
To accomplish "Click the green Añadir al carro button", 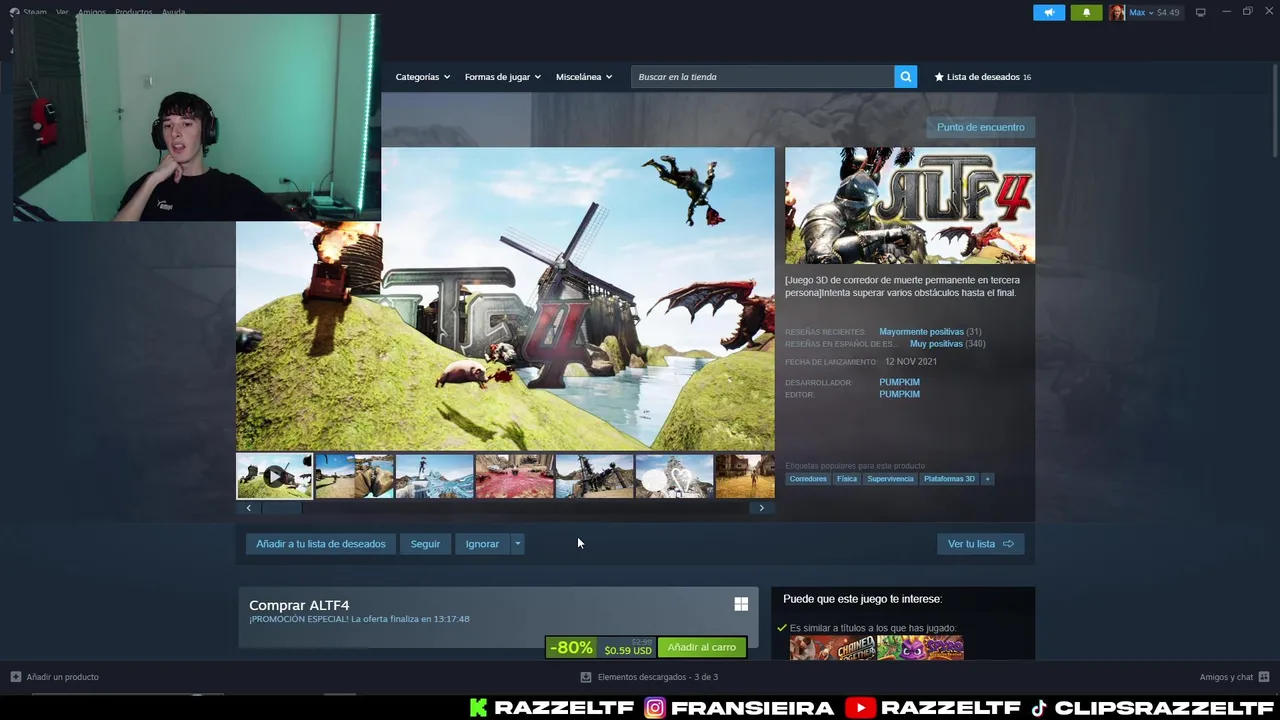I will coord(701,647).
